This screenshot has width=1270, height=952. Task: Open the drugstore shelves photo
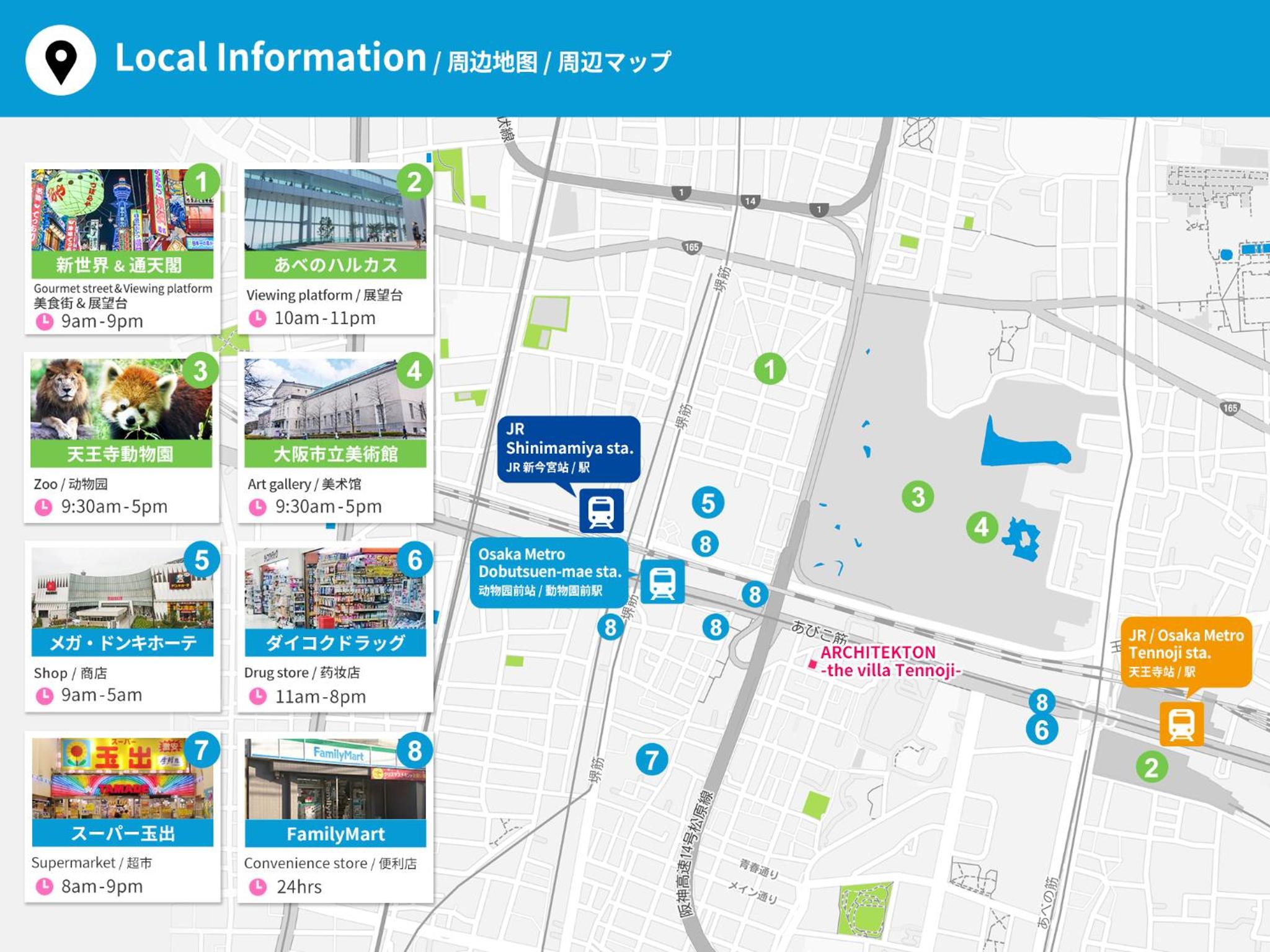coord(335,588)
